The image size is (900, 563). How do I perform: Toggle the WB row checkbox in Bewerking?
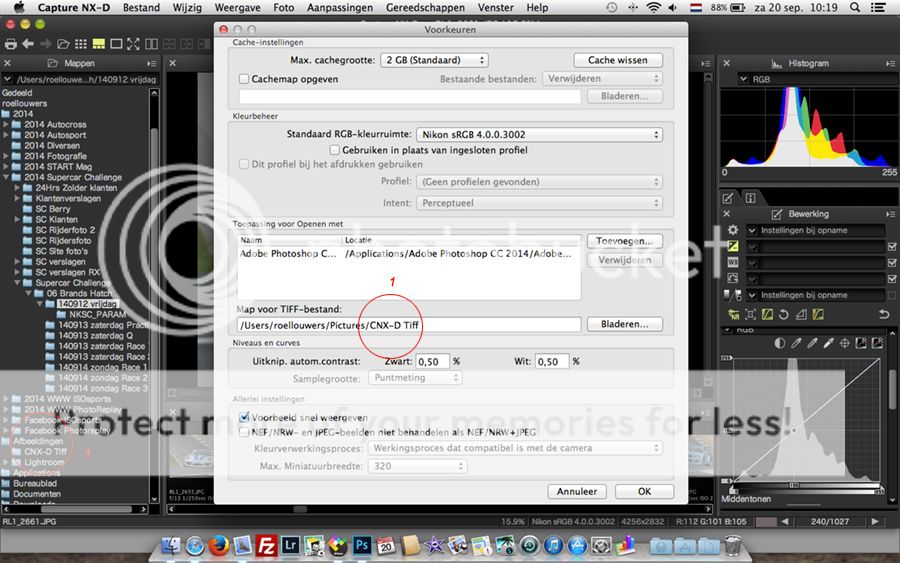click(892, 262)
